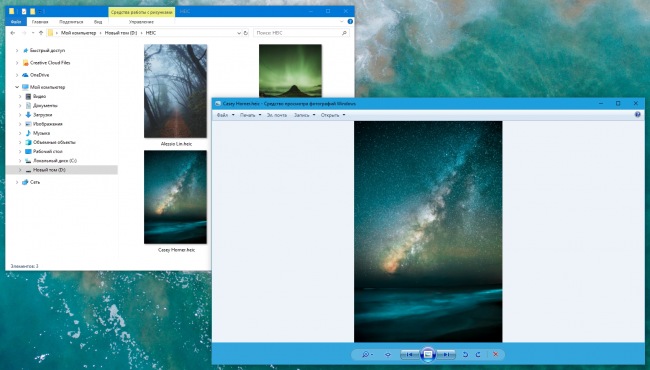Viewport: 650px width, 370px height.
Task: Go to next photo in Photo Viewer
Action: tap(446, 355)
